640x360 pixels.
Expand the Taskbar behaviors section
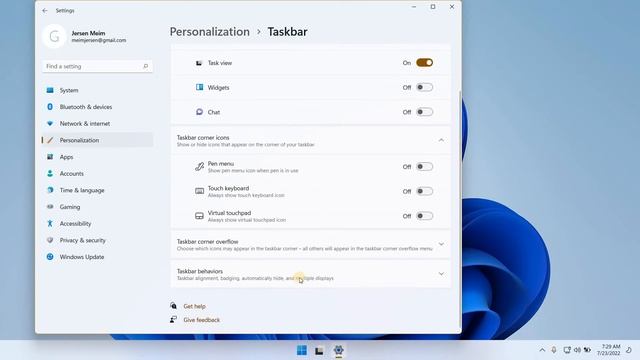[x=441, y=274]
